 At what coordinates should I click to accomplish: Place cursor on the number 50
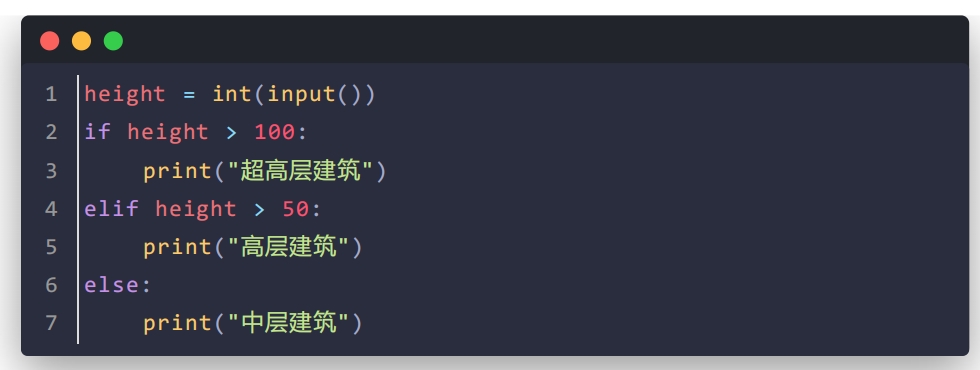(x=296, y=209)
